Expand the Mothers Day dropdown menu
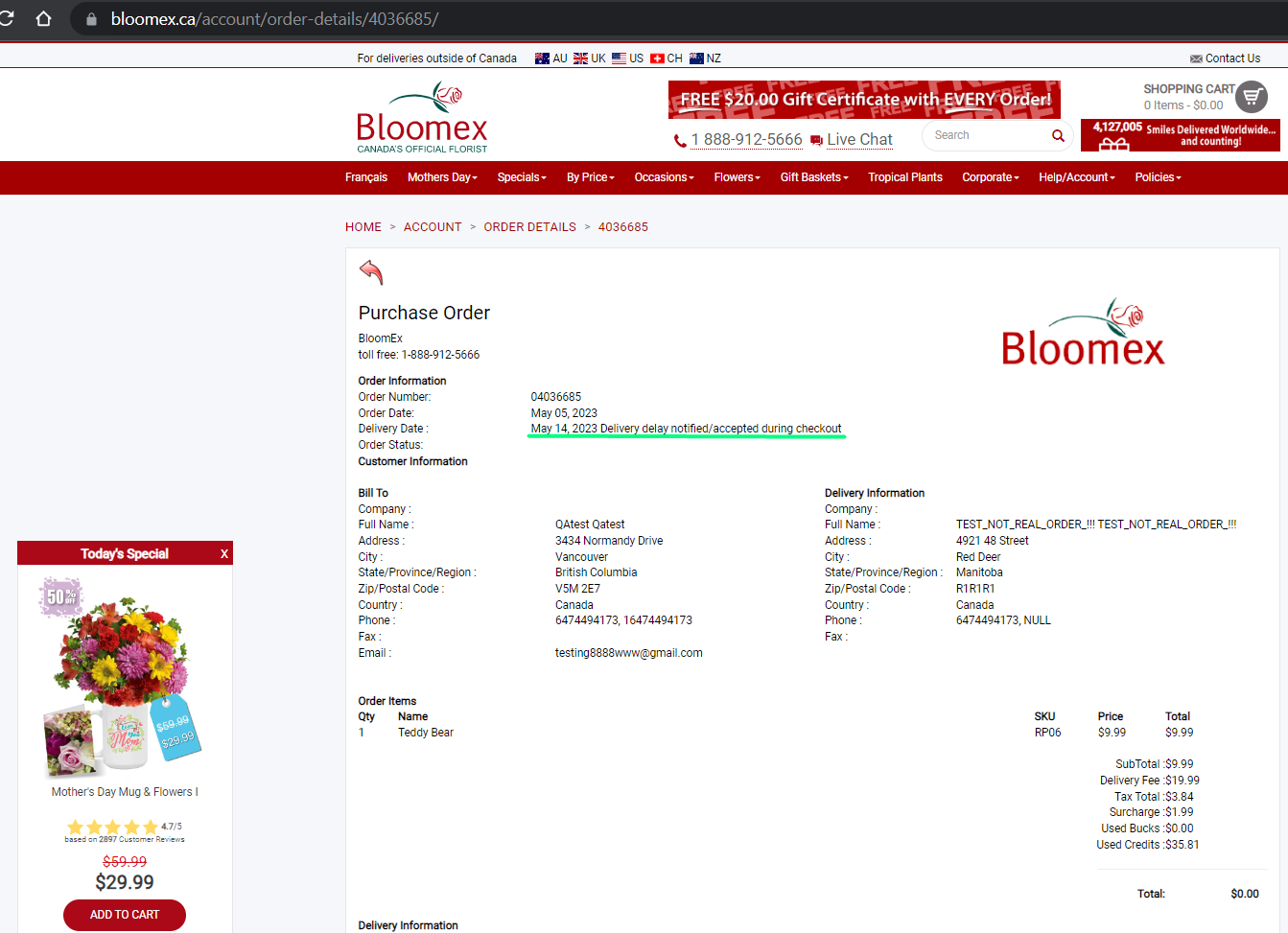1288x933 pixels. coord(442,177)
